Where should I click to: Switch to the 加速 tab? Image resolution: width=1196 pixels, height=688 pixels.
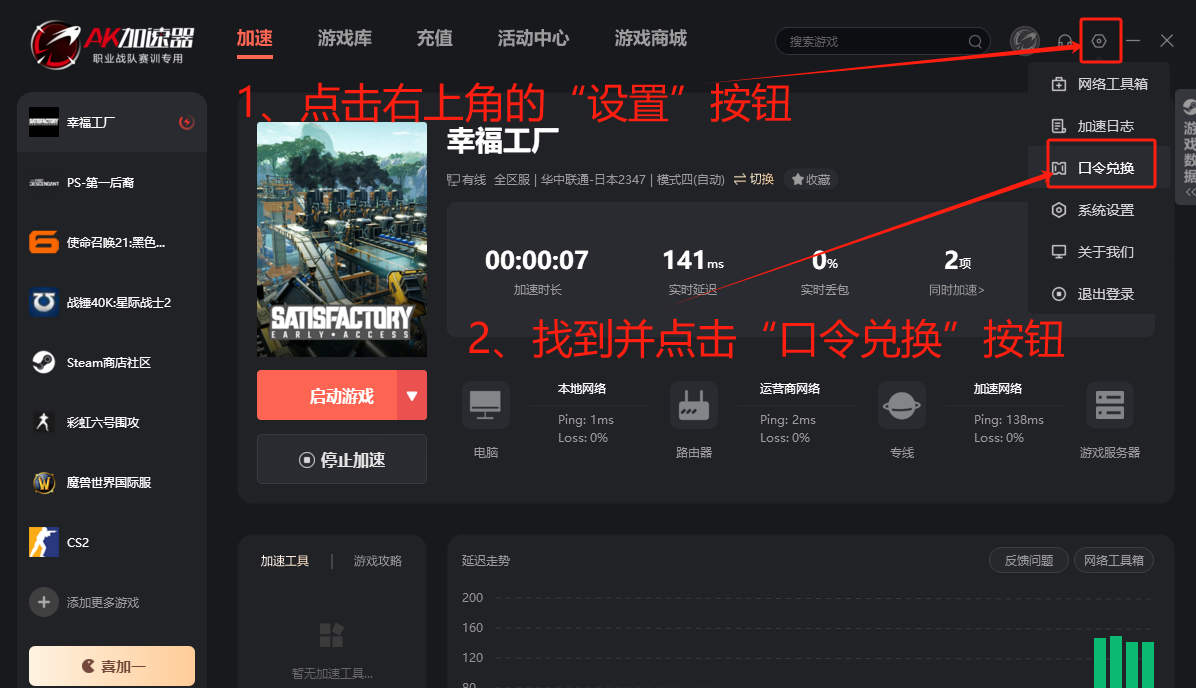(255, 38)
